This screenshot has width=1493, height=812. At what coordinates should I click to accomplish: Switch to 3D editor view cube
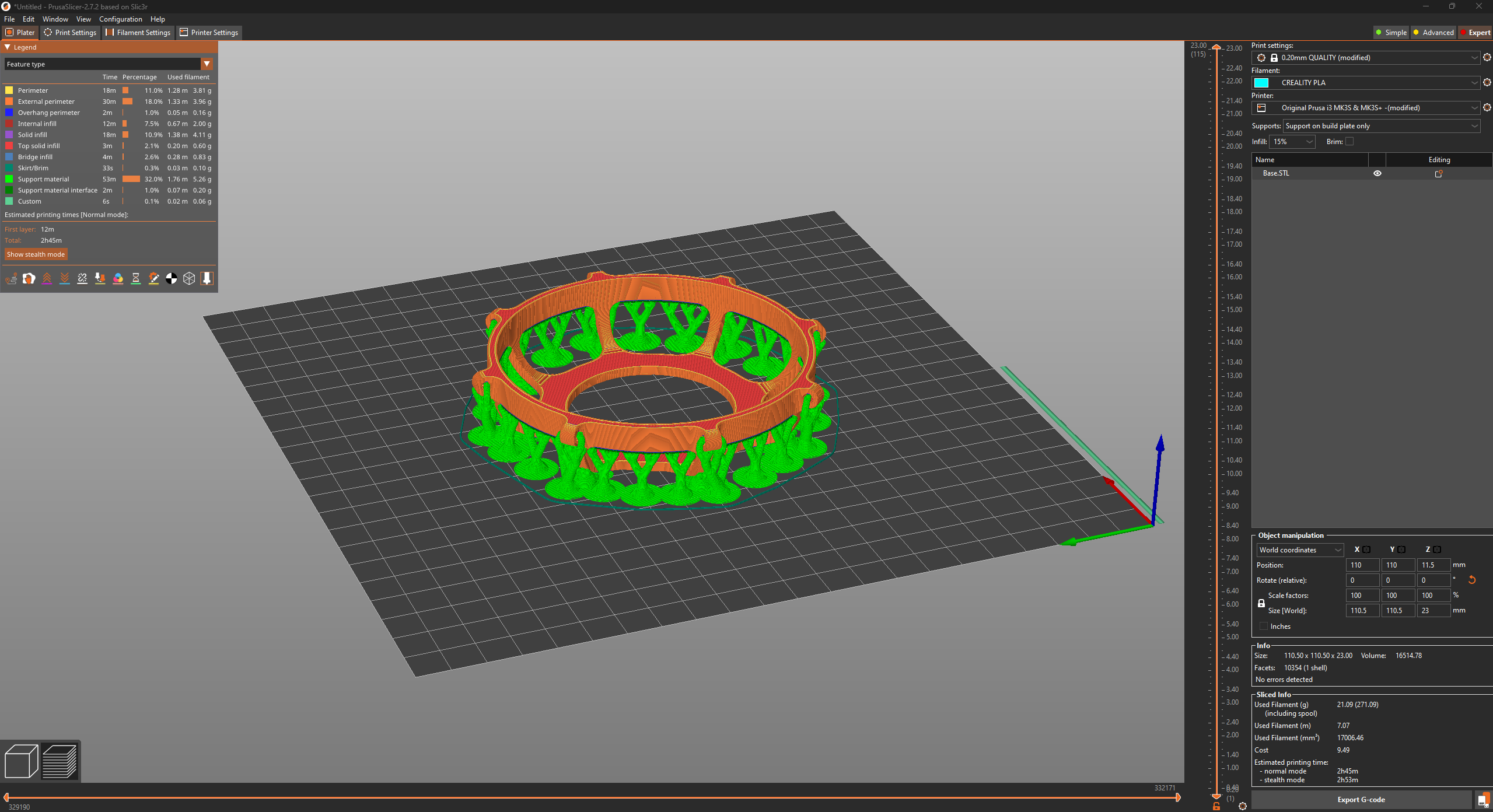(x=21, y=761)
